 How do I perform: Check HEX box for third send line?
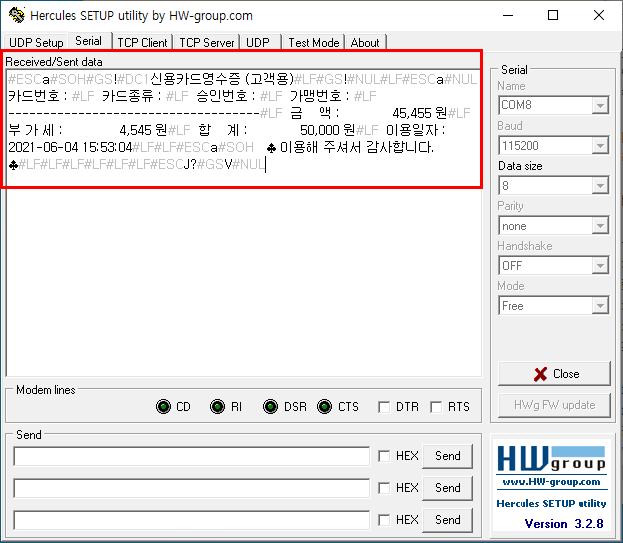click(384, 520)
